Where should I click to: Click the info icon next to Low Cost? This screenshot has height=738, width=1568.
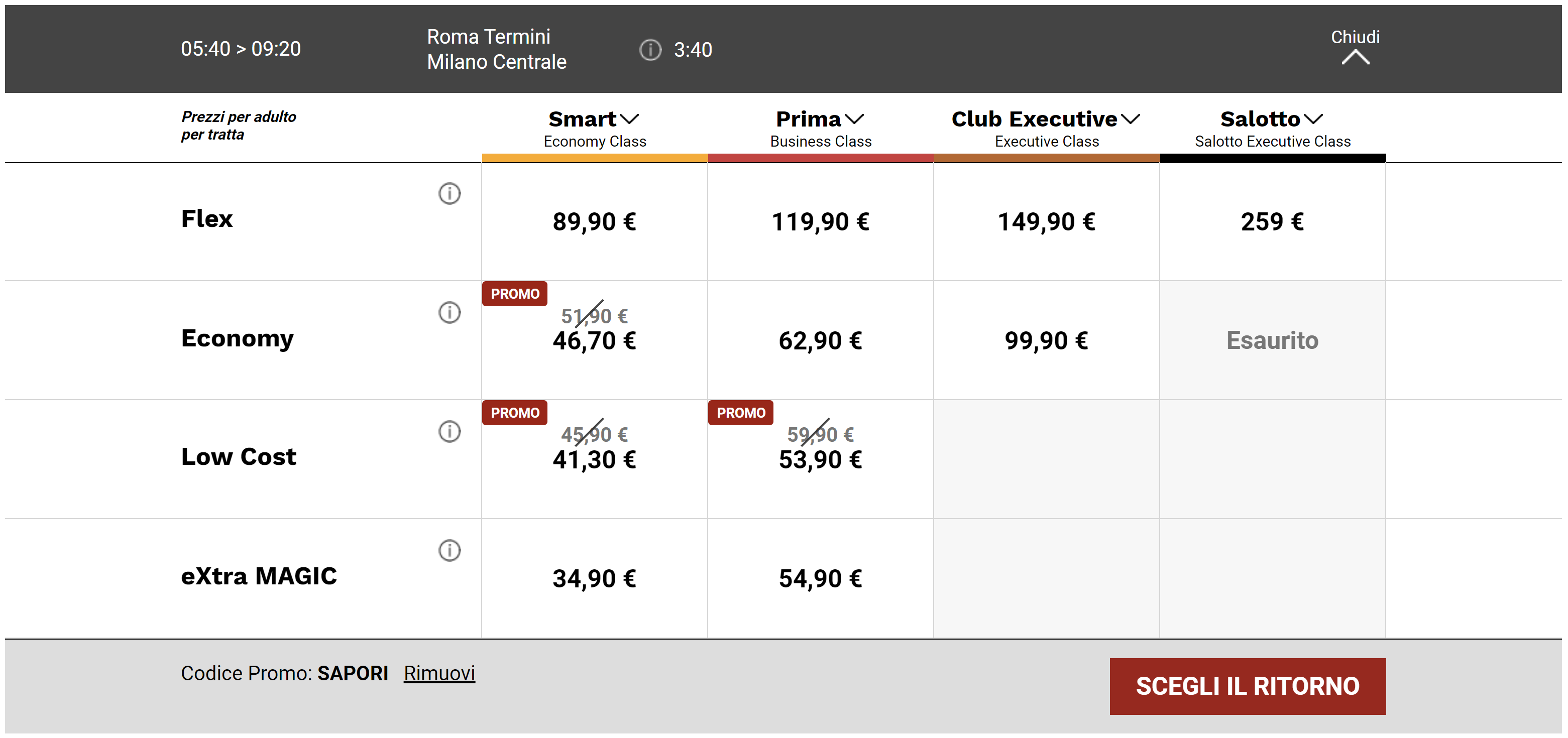tap(449, 431)
